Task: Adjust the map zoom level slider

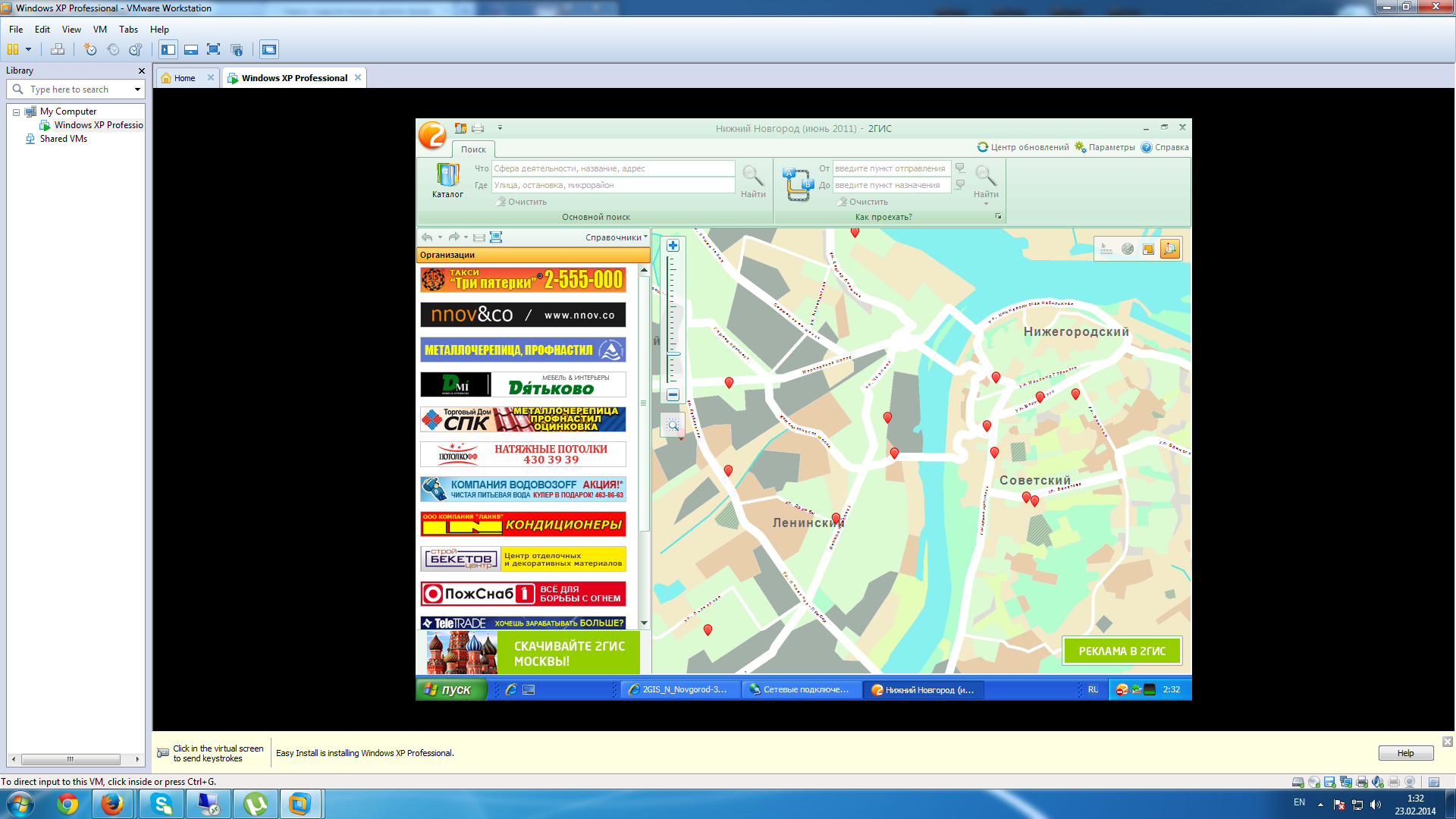Action: coord(673,354)
